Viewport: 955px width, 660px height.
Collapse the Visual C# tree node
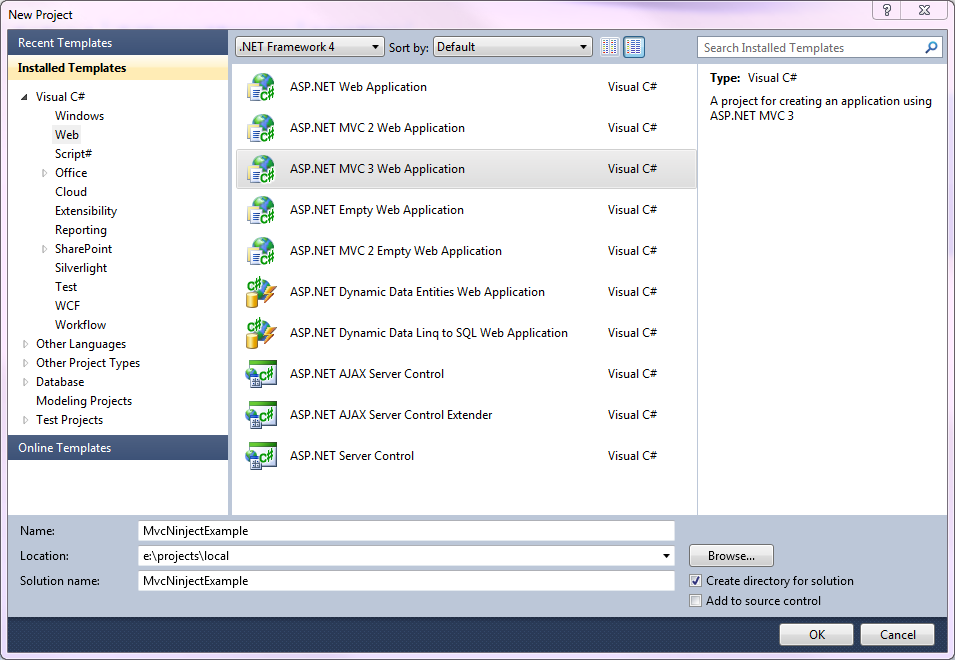(24, 97)
